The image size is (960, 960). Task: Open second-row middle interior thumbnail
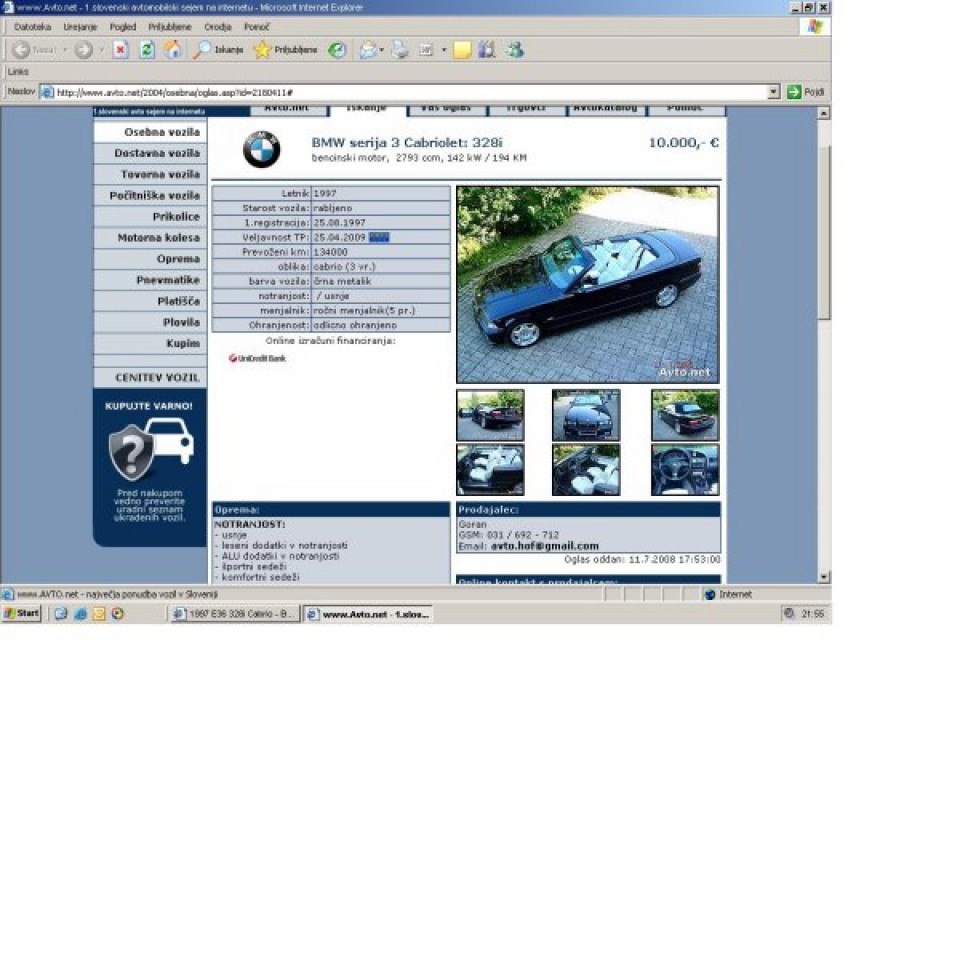586,470
